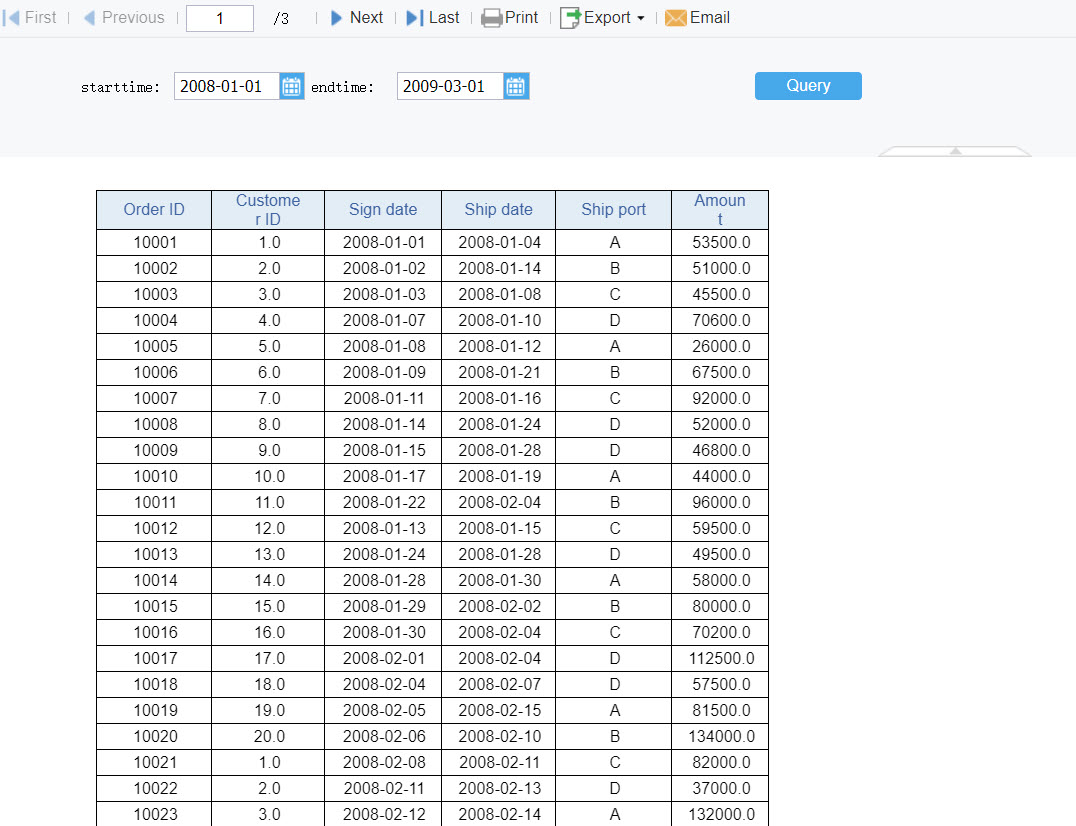Click sign date cell 2008-01-22
This screenshot has width=1076, height=826.
point(384,502)
